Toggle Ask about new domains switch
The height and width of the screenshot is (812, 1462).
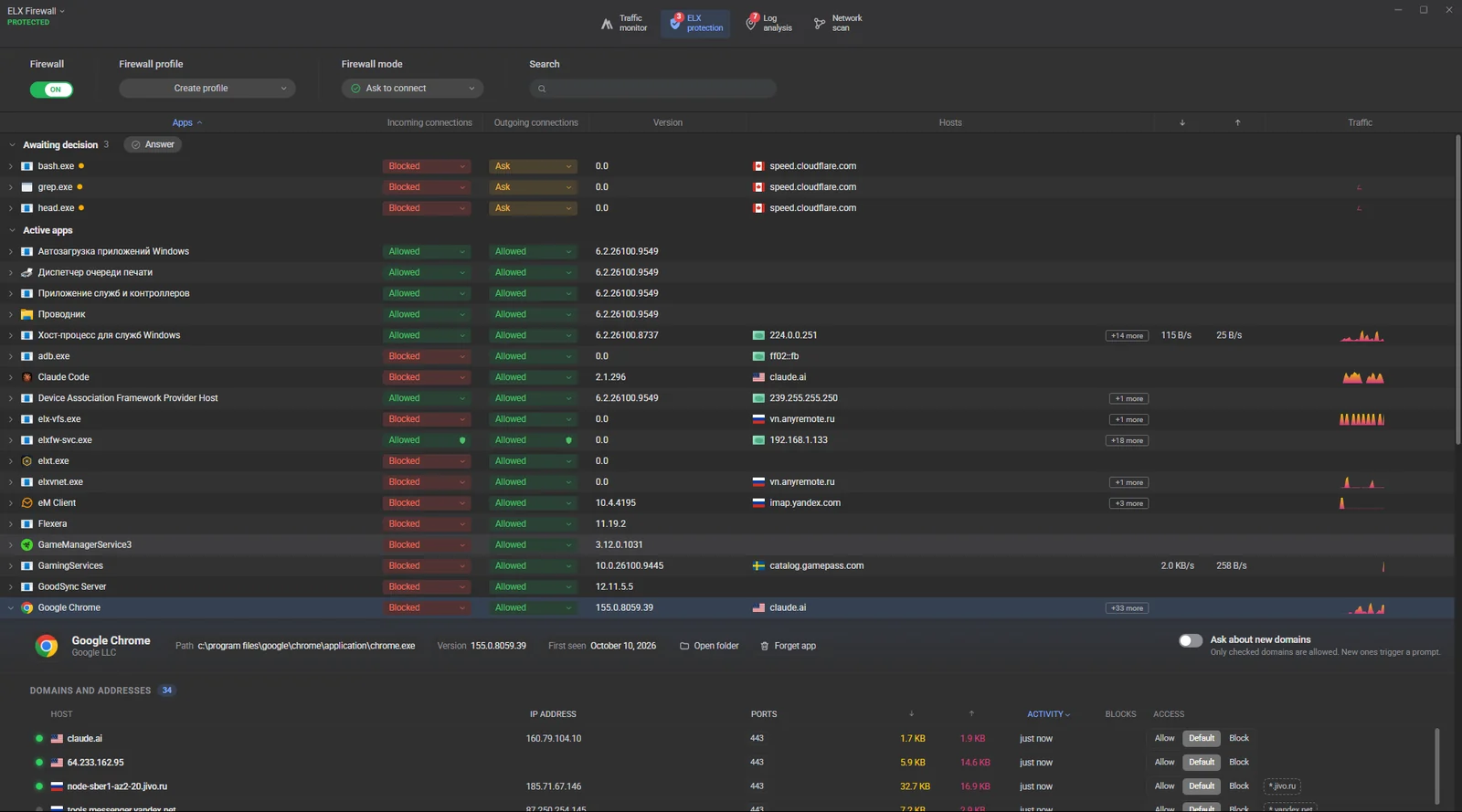(x=1190, y=640)
